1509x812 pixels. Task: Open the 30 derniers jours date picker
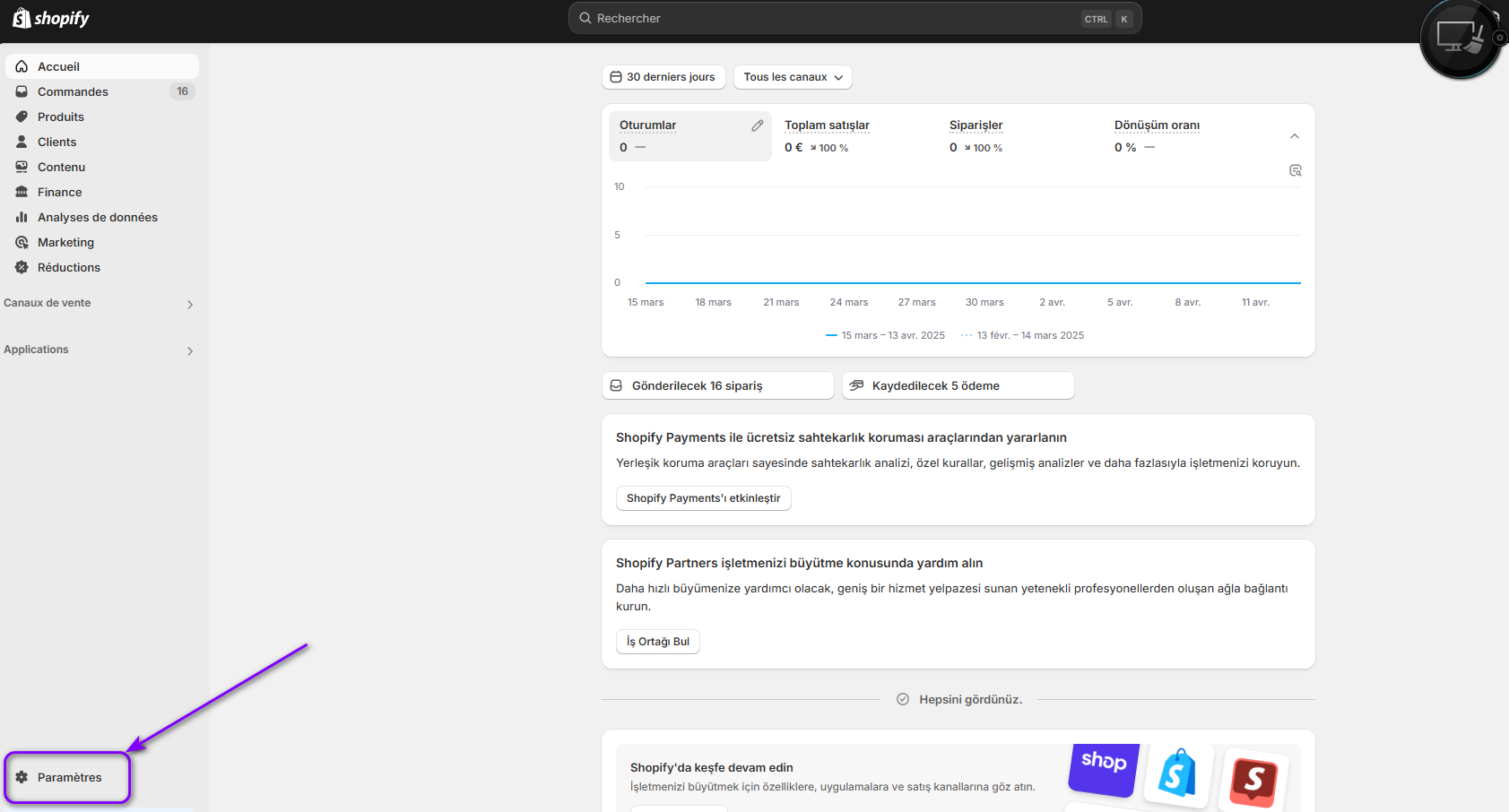(663, 77)
